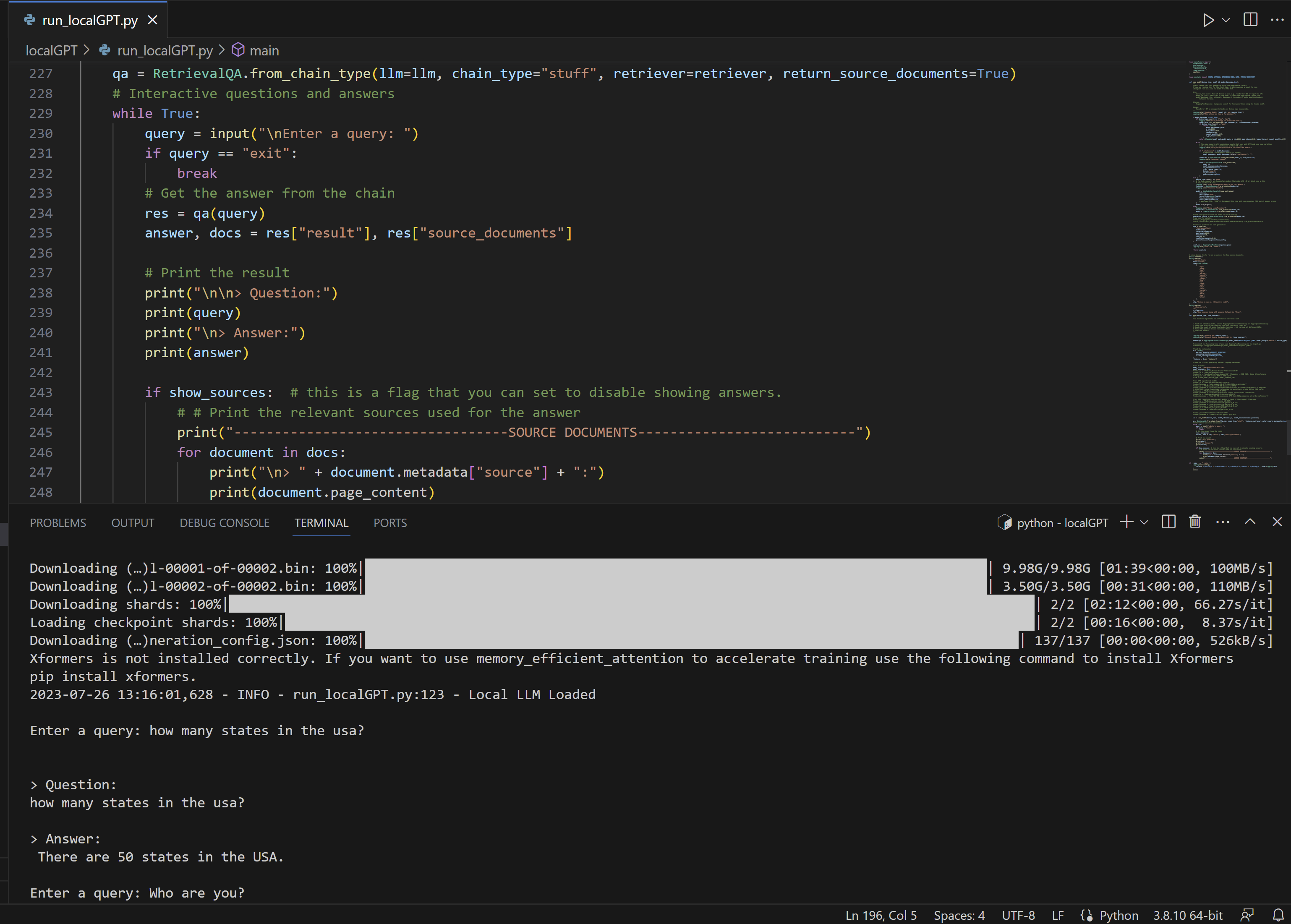Click the run_localGPT.py breadcrumb item

165,51
